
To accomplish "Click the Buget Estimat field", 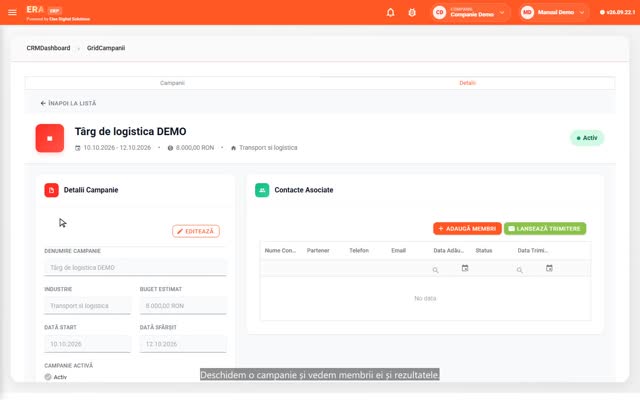I will click(x=183, y=306).
